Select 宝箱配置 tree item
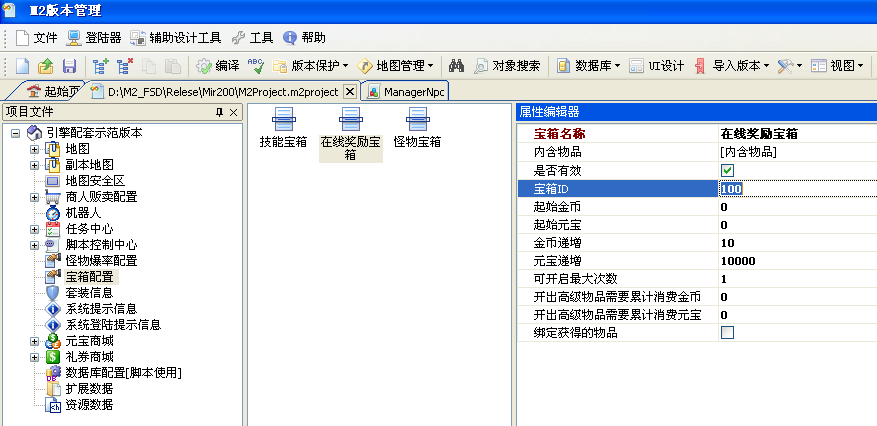The height and width of the screenshot is (426, 877). [x=89, y=277]
